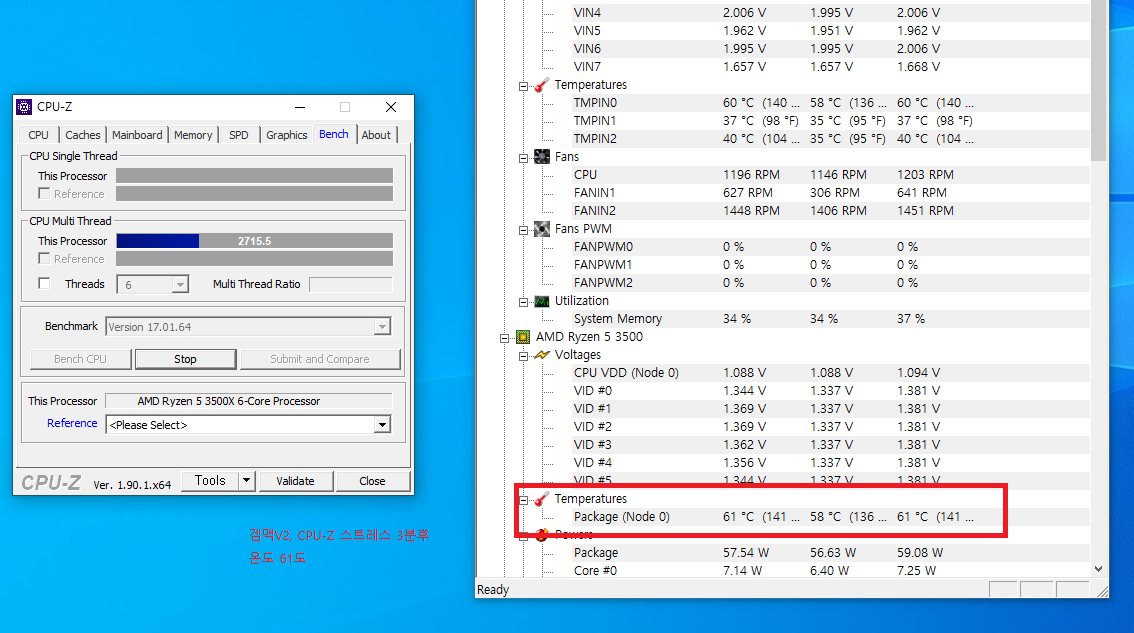Collapse the Utilization tree node
This screenshot has height=633, width=1134.
(x=524, y=302)
